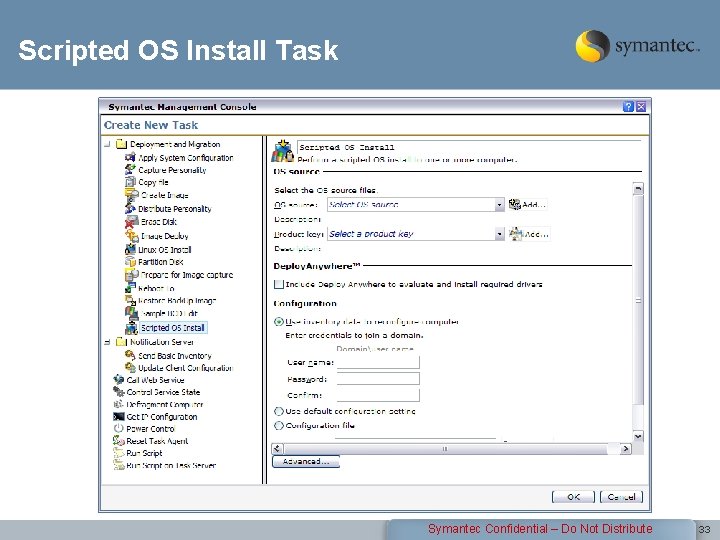Click the Create Image task icon

[132, 195]
